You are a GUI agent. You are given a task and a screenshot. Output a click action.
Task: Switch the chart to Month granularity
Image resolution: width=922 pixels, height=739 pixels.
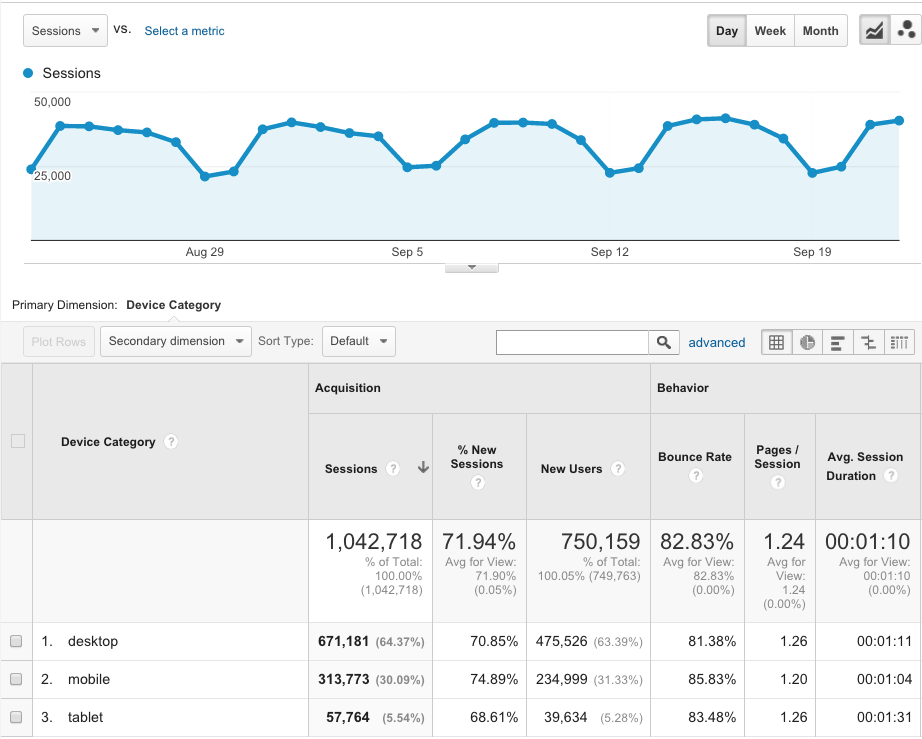[820, 30]
